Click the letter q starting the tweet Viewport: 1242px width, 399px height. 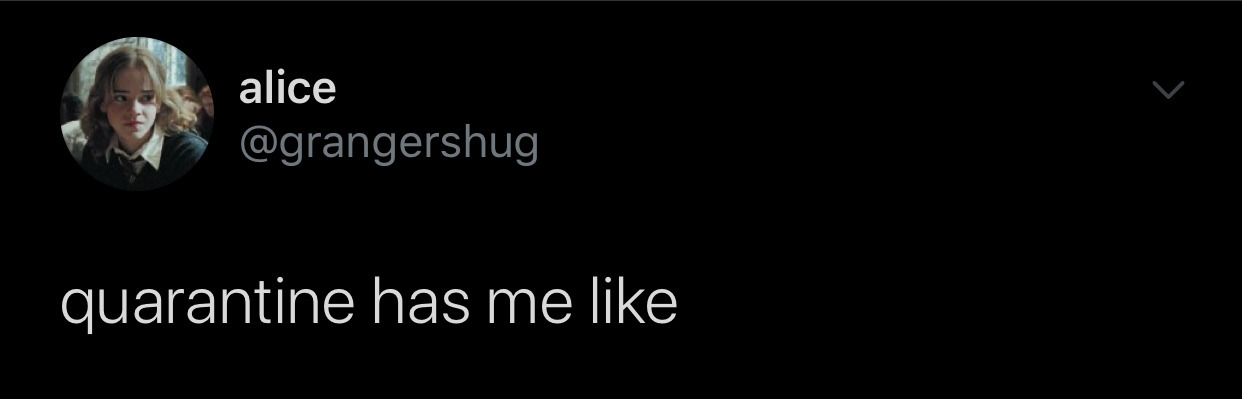(x=76, y=308)
